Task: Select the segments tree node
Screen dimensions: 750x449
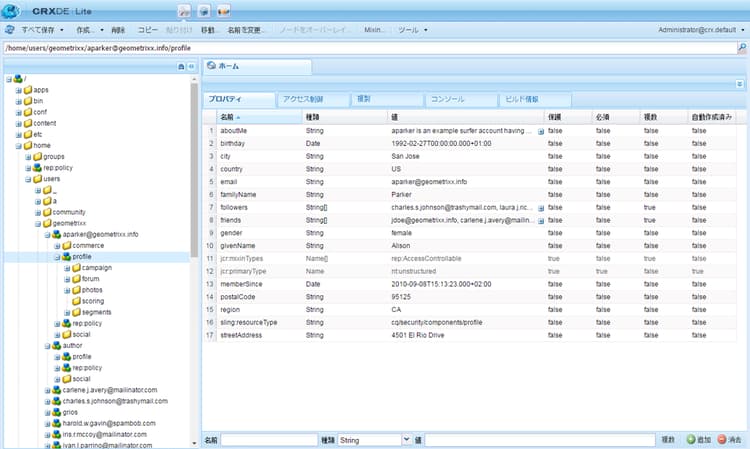Action: point(96,312)
